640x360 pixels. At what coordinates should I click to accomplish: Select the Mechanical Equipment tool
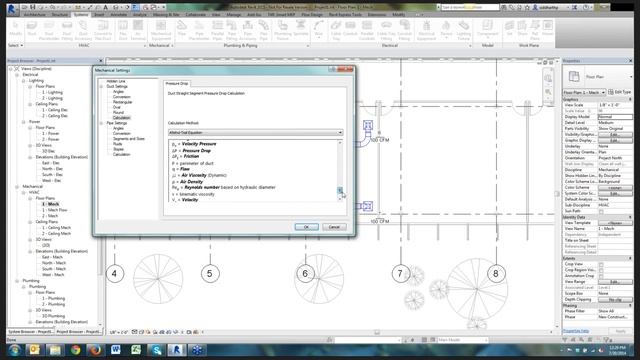161,30
